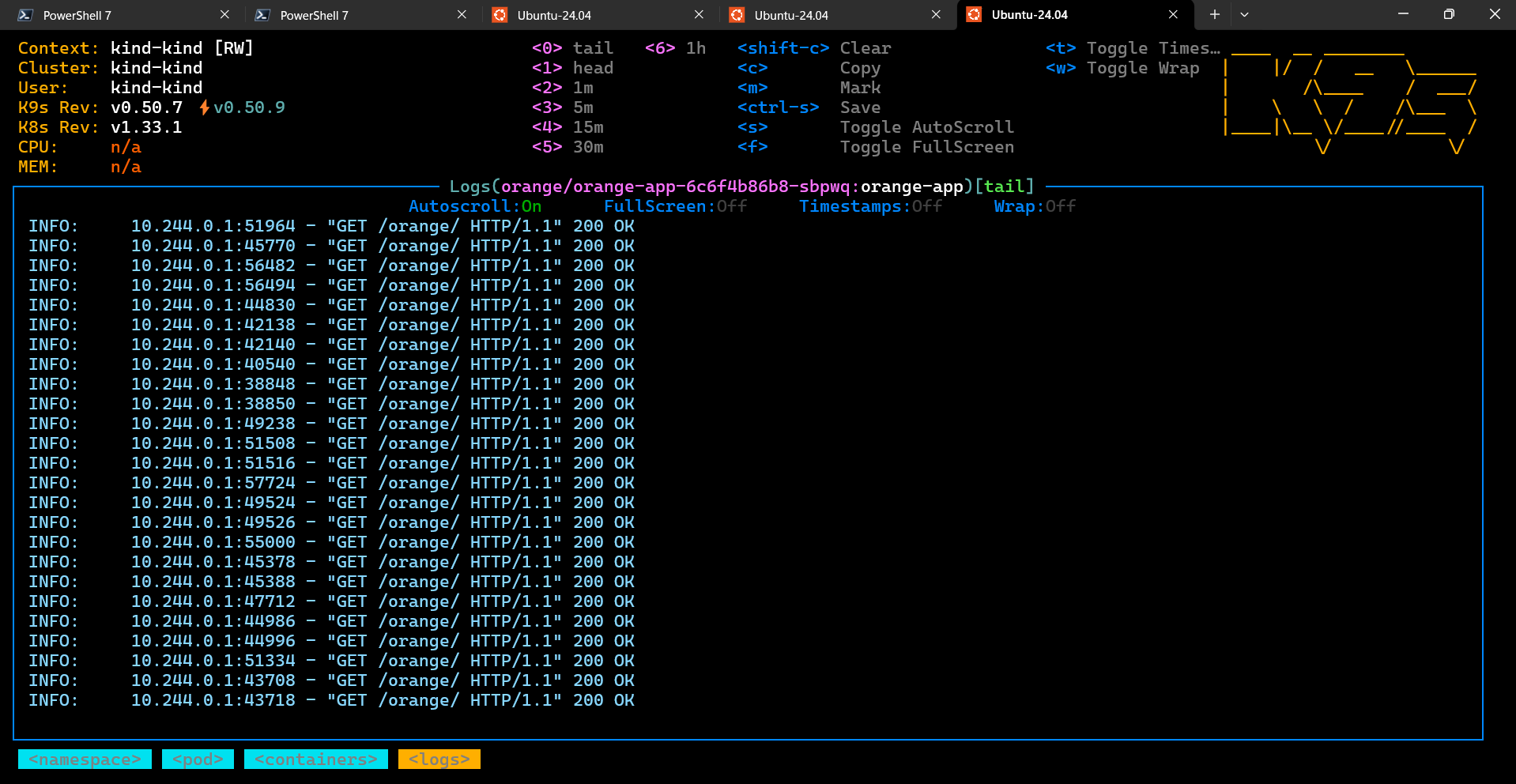Click log line with port 45770
1516x784 pixels.
[331, 246]
